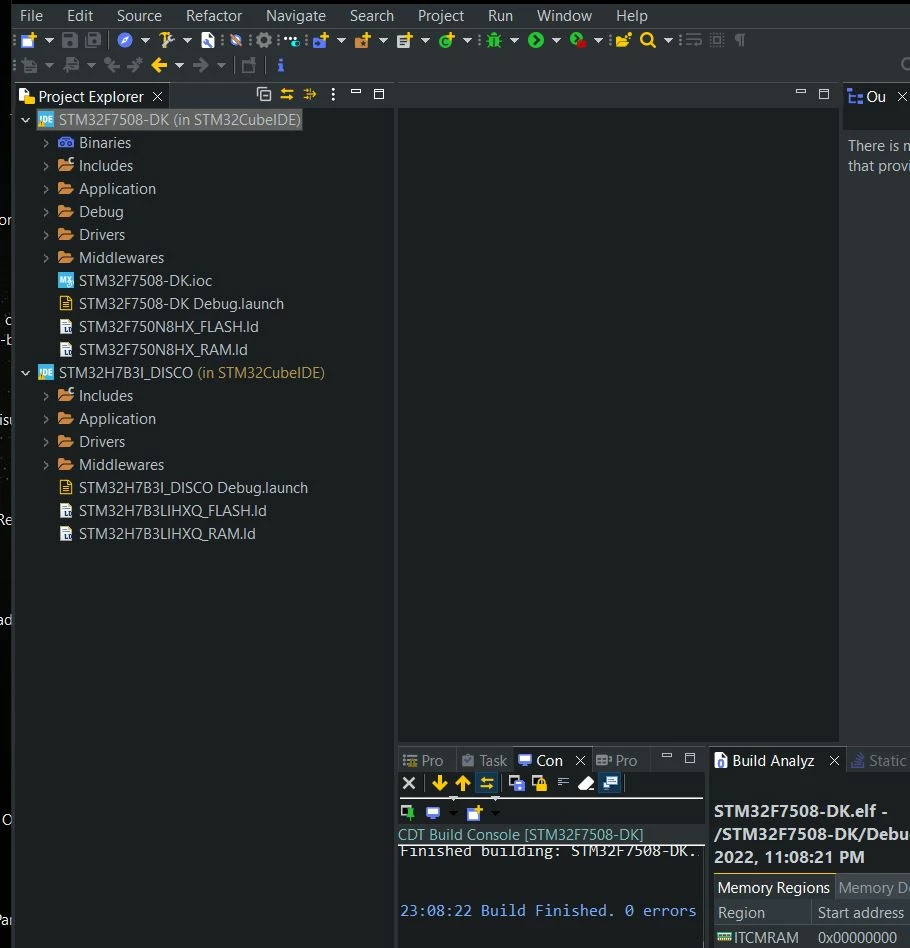Click the New project toolbar icon
This screenshot has height=948, width=910.
(x=29, y=41)
